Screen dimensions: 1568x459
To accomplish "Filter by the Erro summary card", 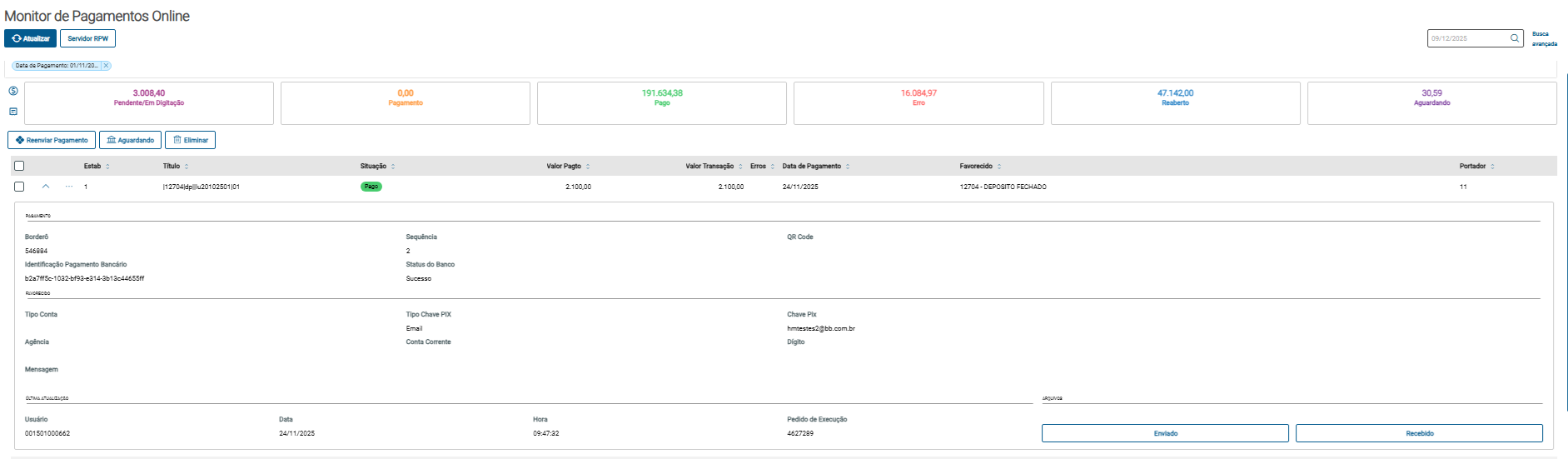I will point(918,102).
